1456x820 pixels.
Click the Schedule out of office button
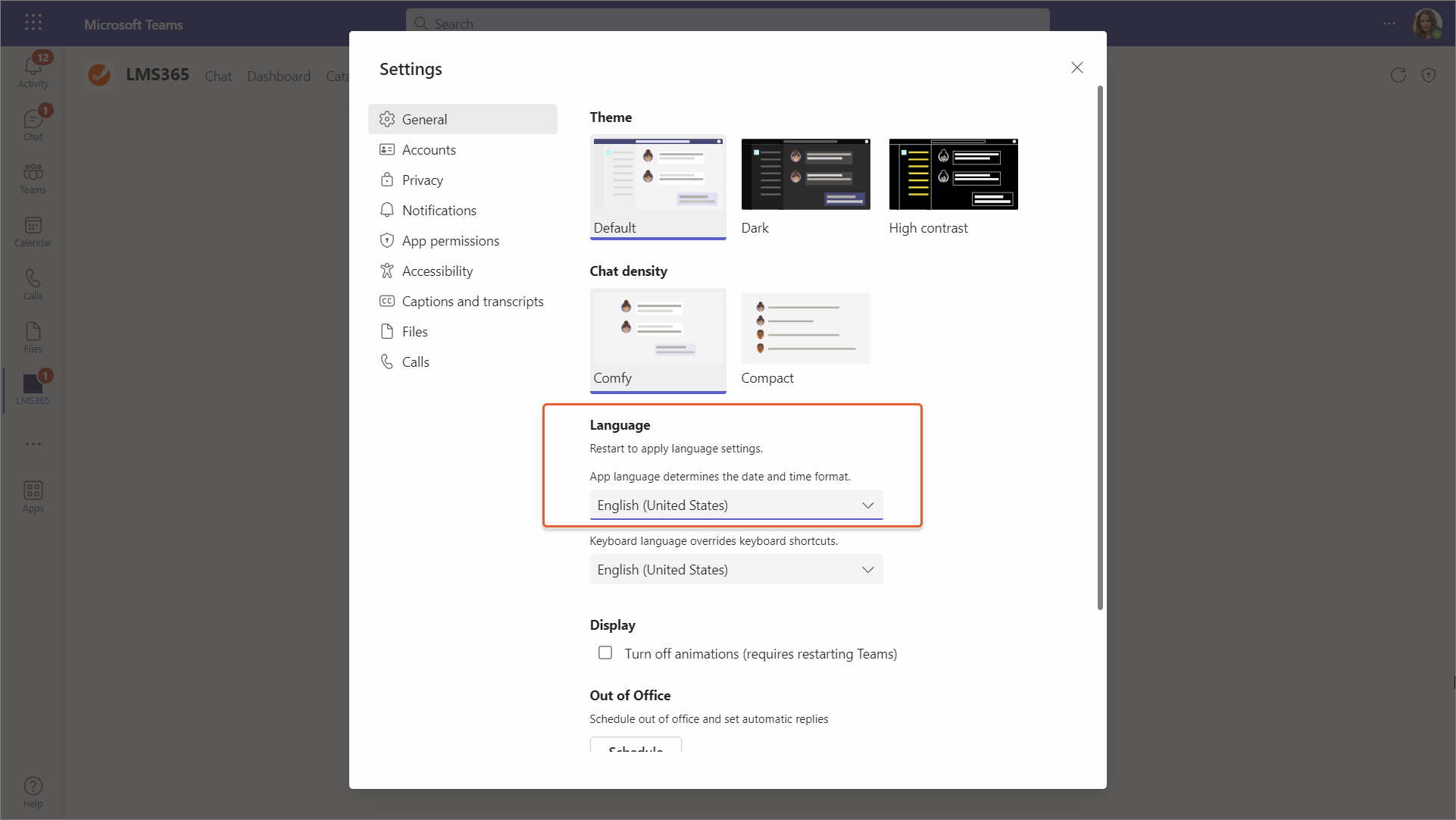[x=636, y=746]
